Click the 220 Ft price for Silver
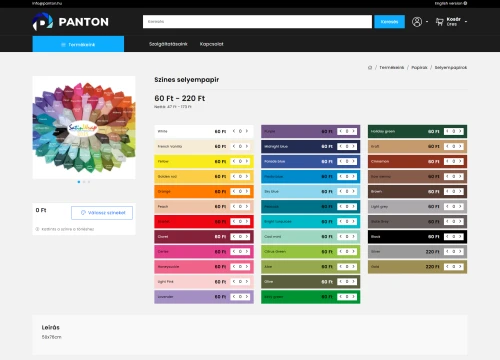This screenshot has height=360, width=500. (x=432, y=252)
